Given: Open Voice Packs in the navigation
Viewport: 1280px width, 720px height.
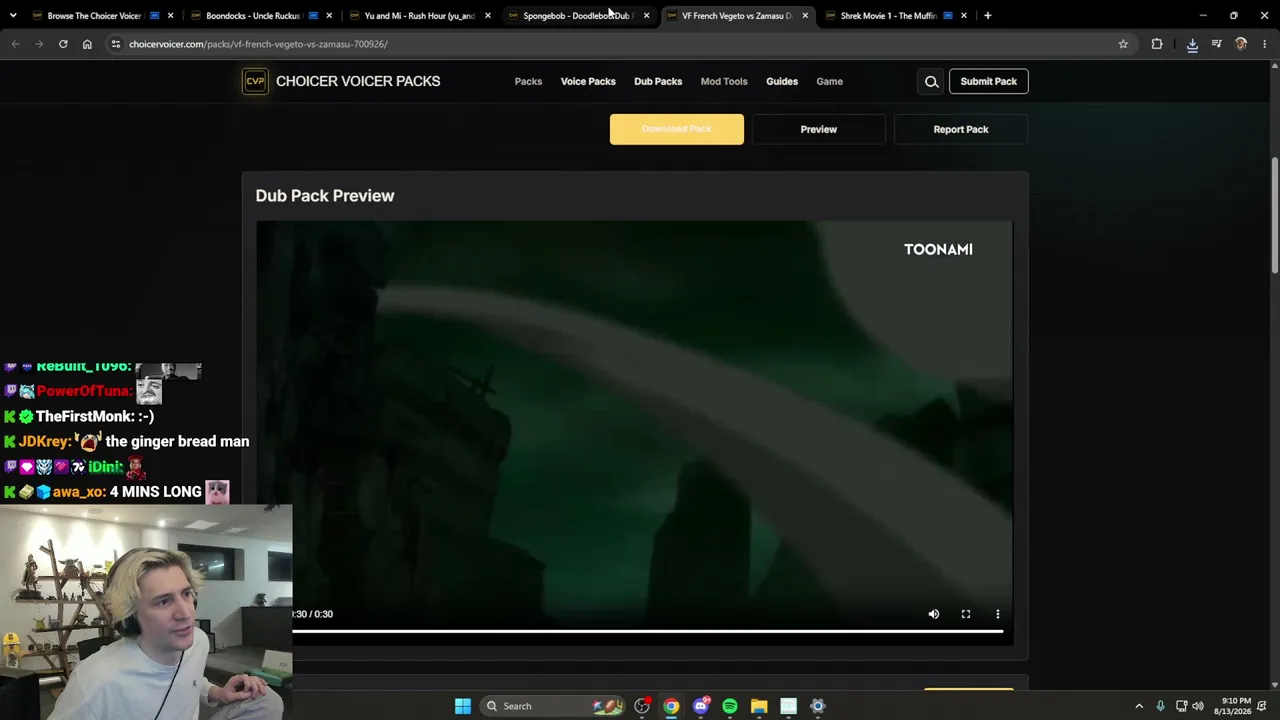Looking at the screenshot, I should 588,82.
